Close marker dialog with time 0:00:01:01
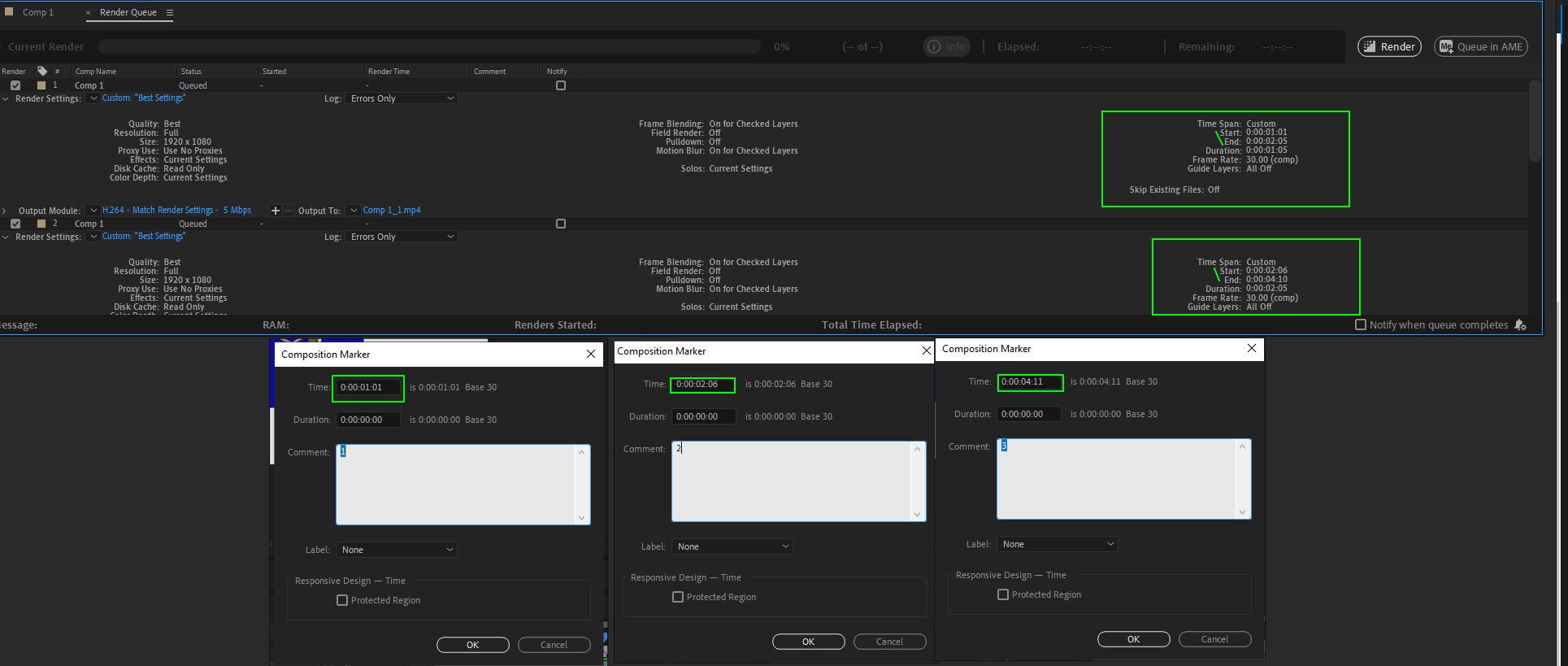The height and width of the screenshot is (666, 1568). pyautogui.click(x=591, y=354)
